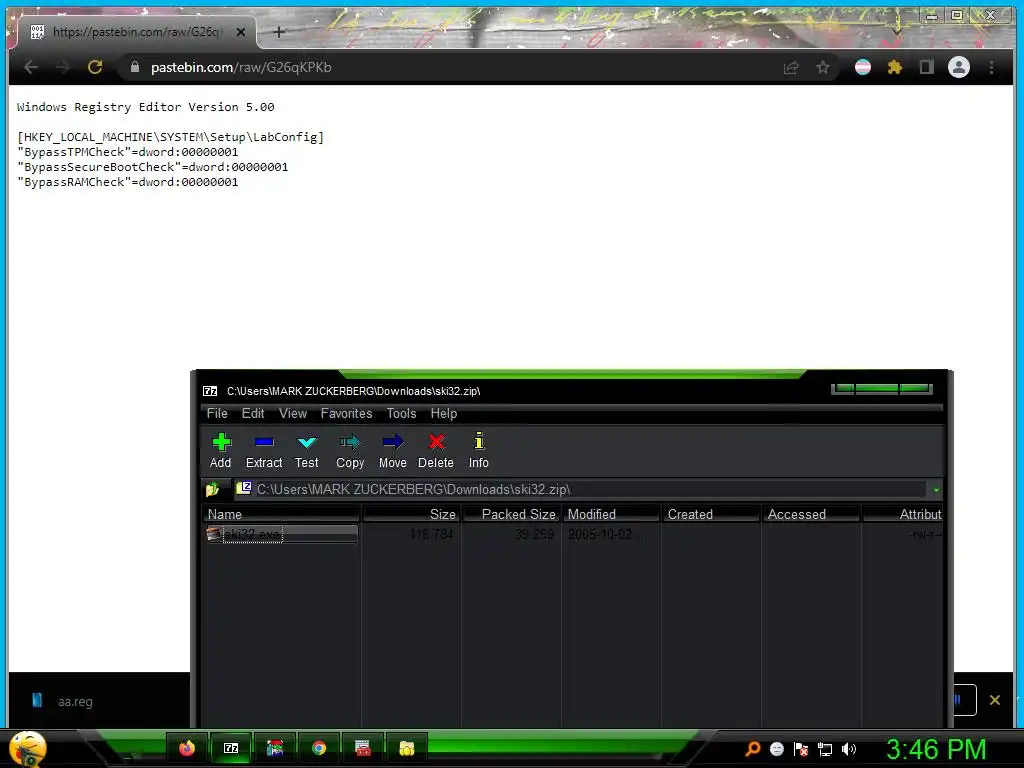Open Chrome's three-dot menu

tap(991, 67)
